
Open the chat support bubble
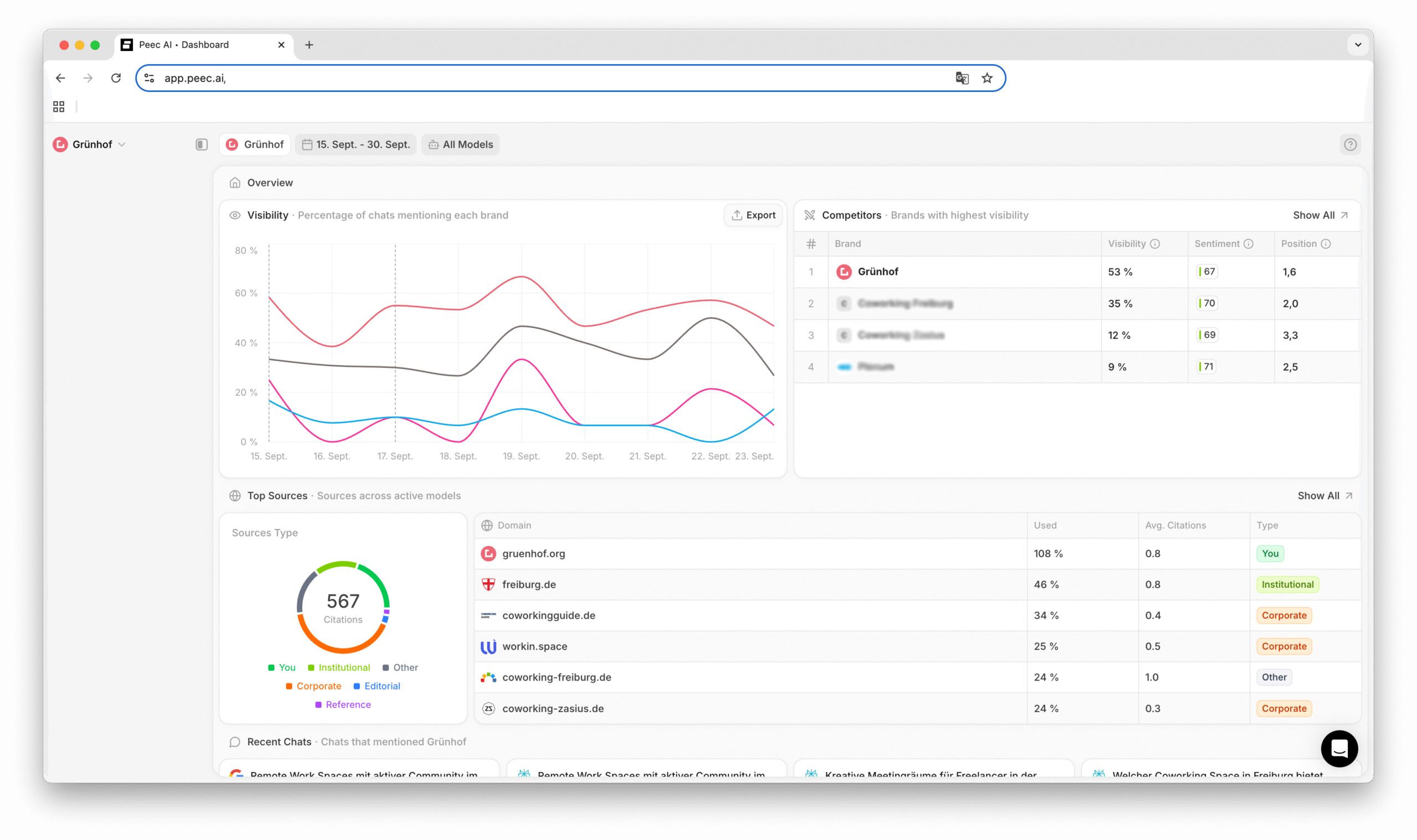pos(1339,748)
